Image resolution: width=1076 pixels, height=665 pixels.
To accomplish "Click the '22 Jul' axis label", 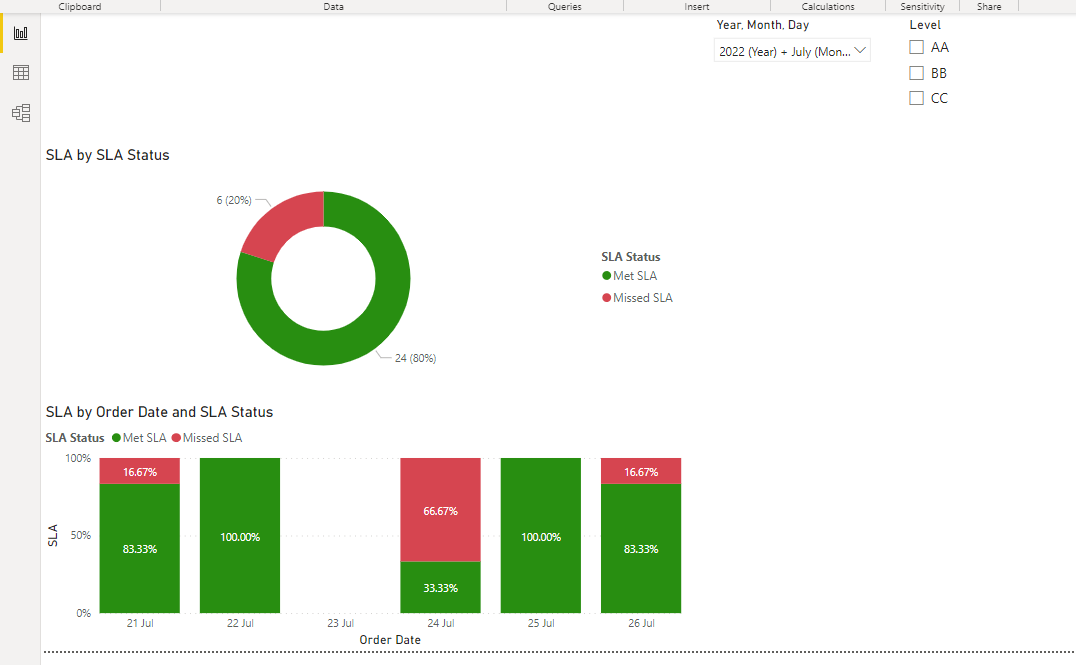I will point(240,623).
